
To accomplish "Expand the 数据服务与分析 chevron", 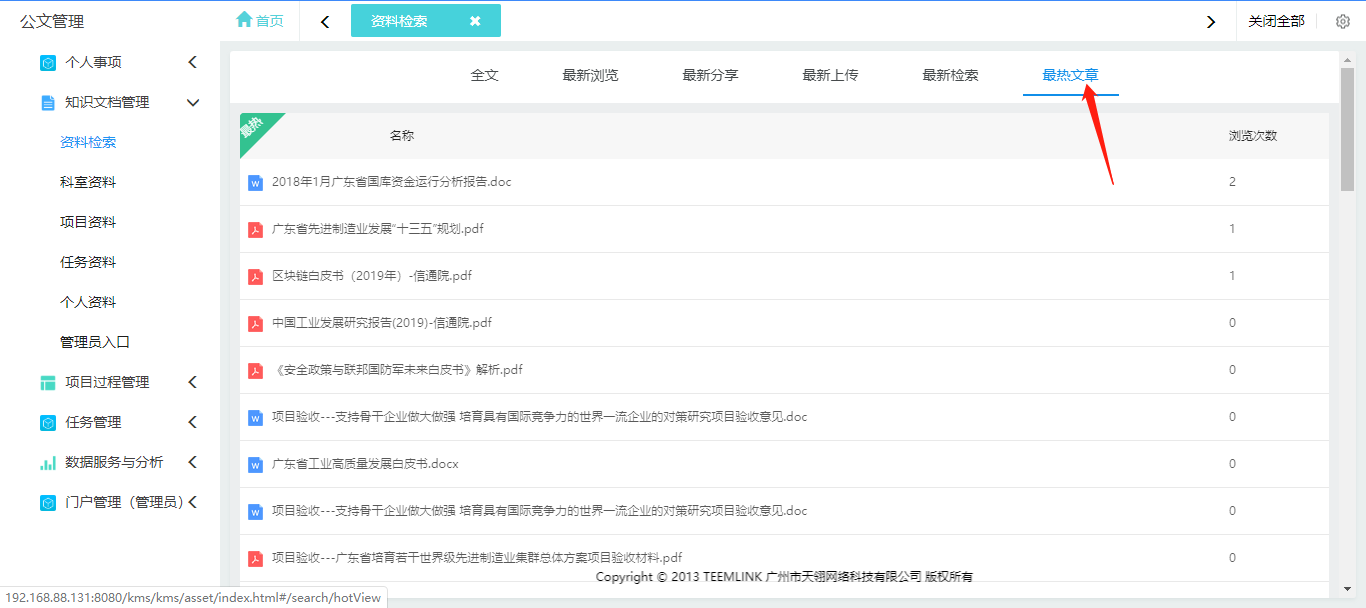I will (x=192, y=461).
